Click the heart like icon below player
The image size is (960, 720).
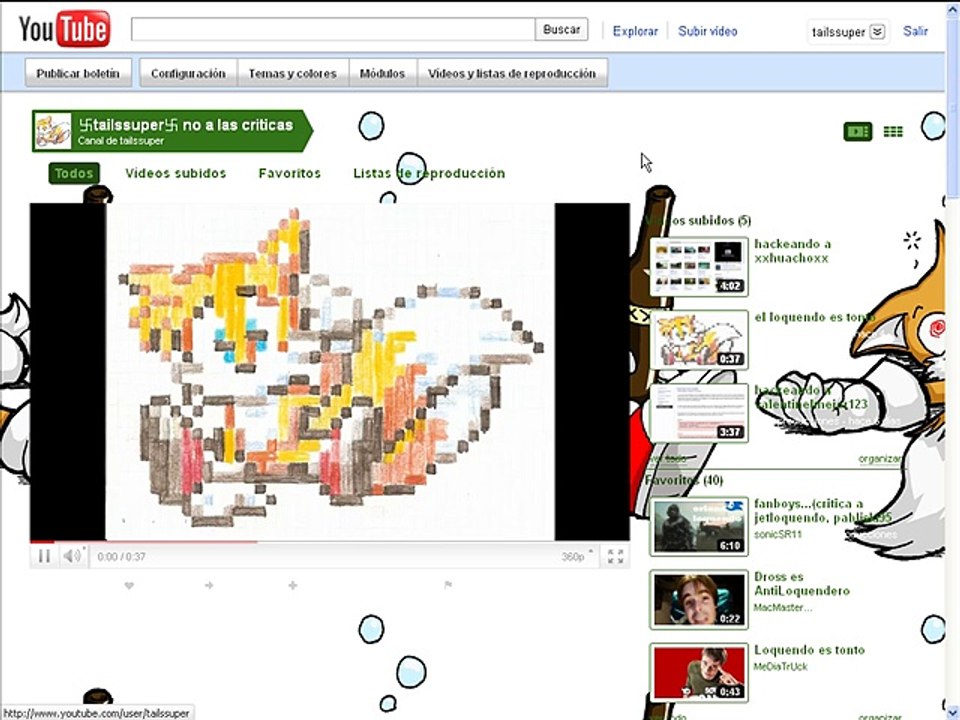129,585
